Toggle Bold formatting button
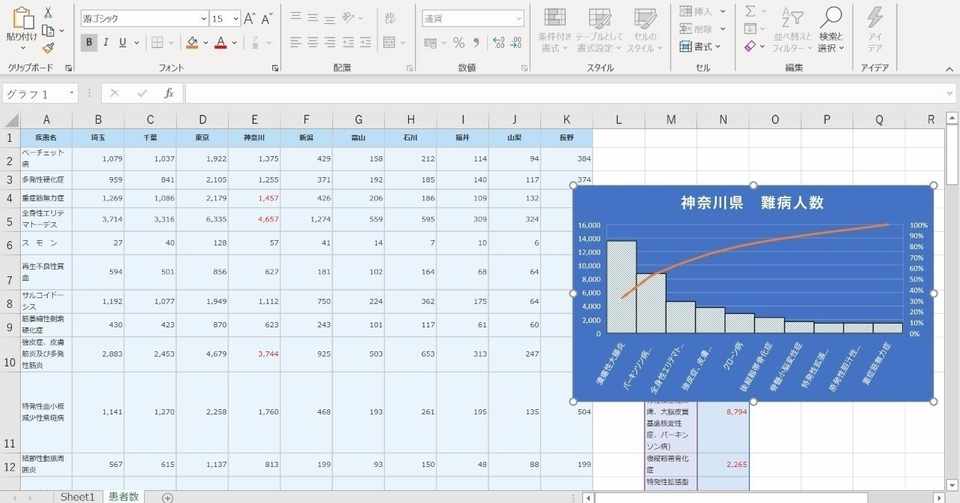The image size is (960, 503). click(x=89, y=42)
